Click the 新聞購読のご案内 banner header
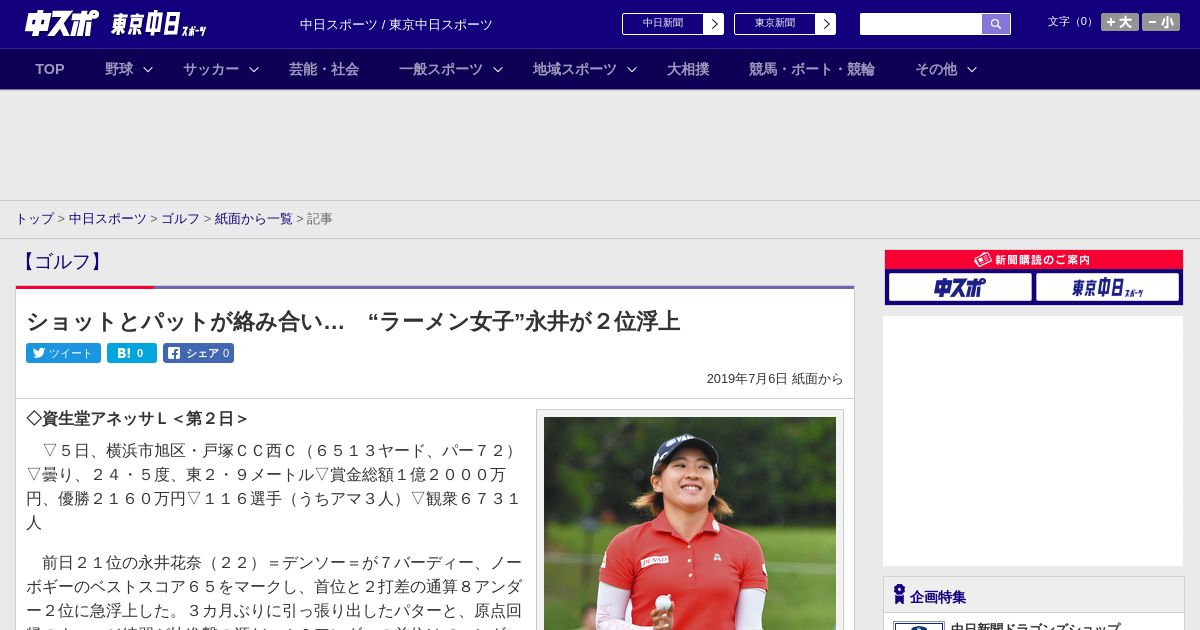Viewport: 1200px width, 630px height. click(1034, 260)
